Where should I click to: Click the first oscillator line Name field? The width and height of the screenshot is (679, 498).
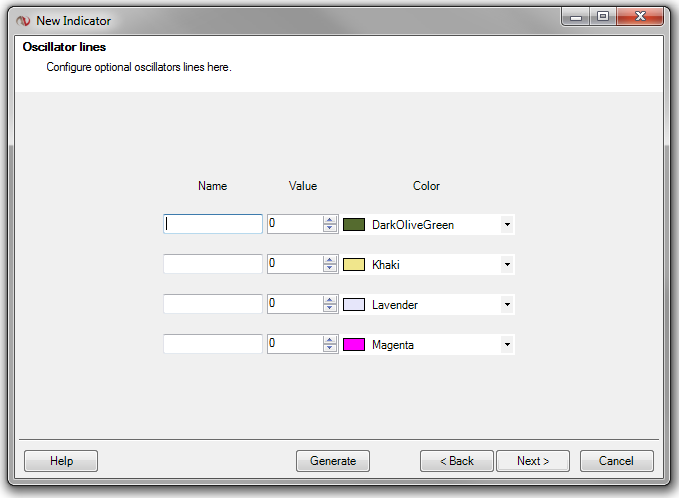point(213,224)
